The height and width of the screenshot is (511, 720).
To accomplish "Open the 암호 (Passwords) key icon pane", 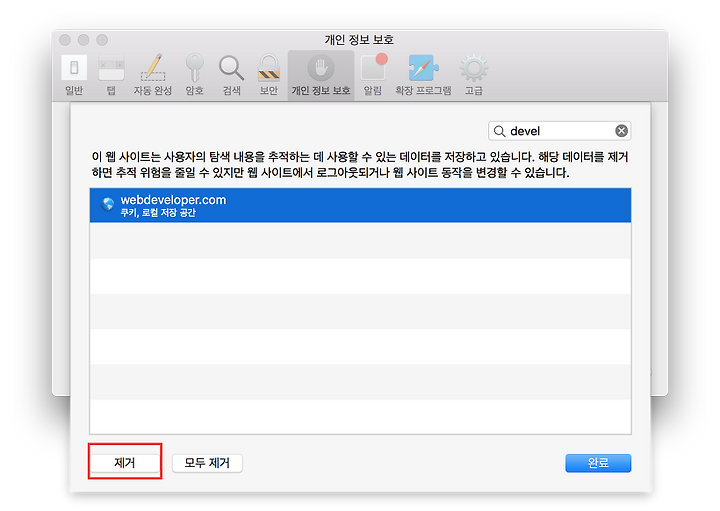I will click(194, 75).
